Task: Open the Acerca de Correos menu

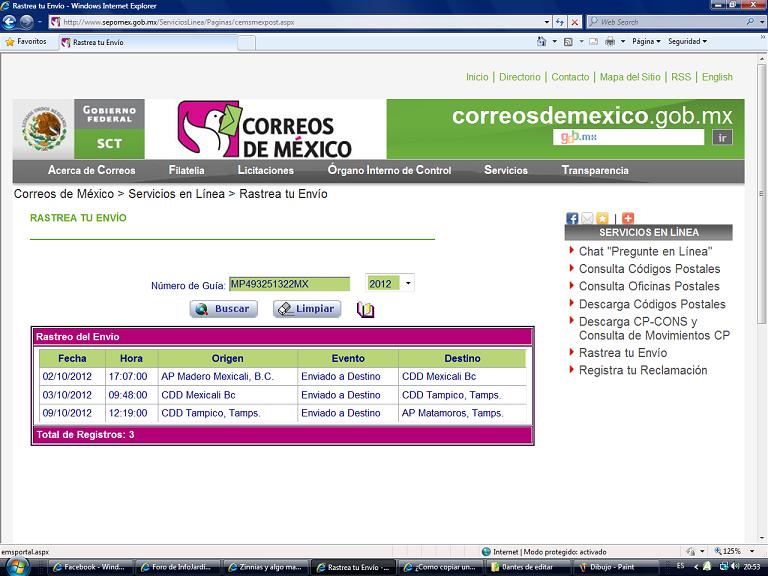Action: [92, 170]
